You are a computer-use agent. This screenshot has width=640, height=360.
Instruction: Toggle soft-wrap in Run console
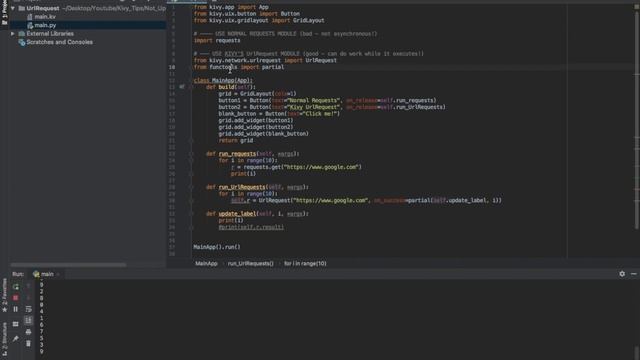(28, 309)
